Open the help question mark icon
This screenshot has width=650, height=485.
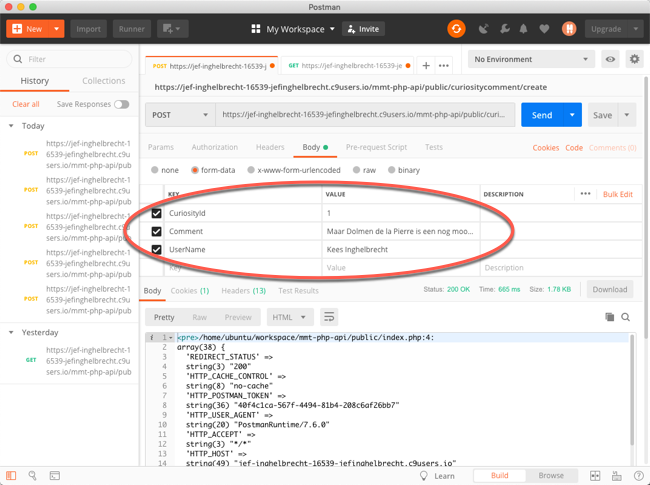(639, 475)
